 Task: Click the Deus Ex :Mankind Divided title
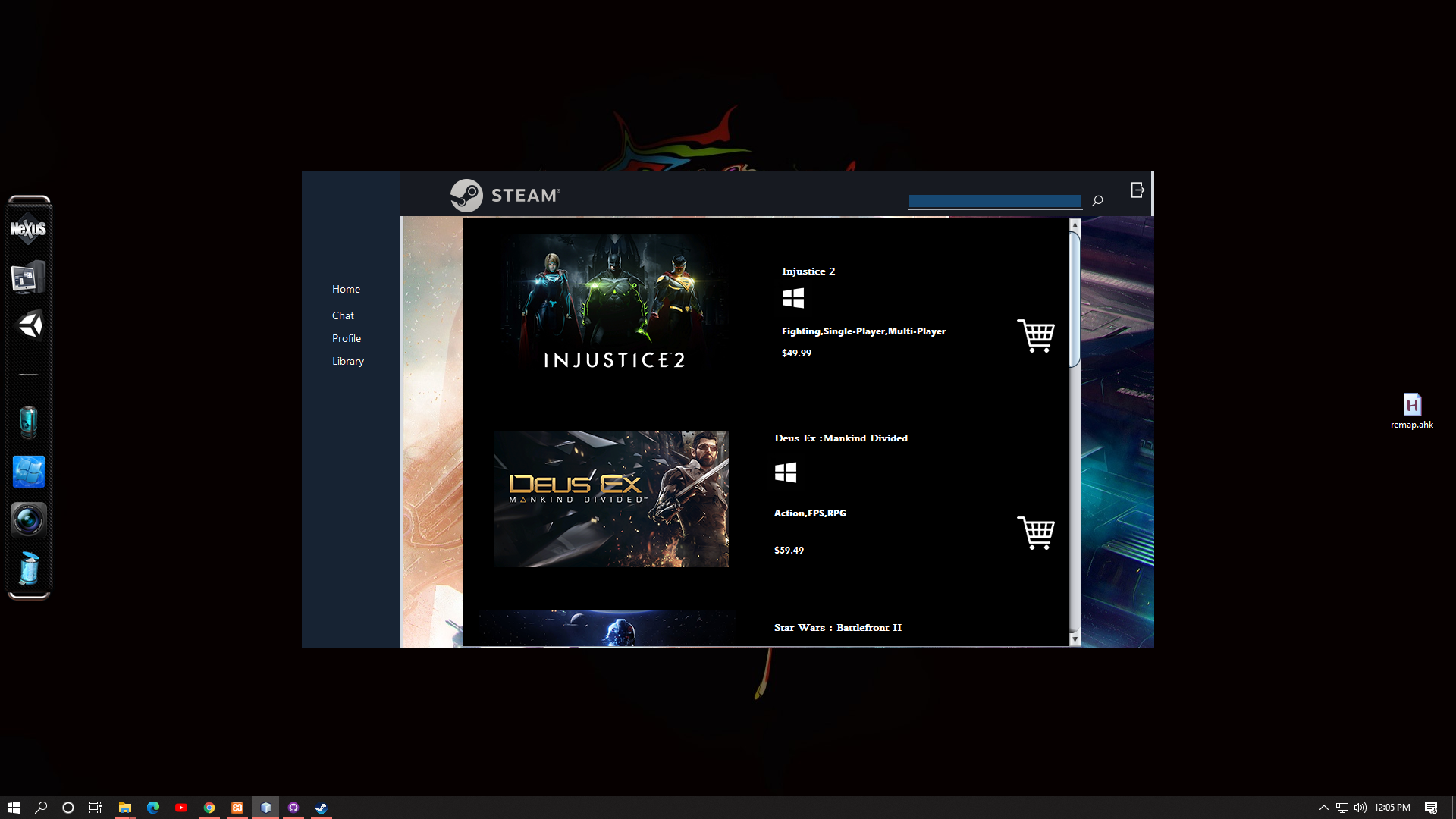click(841, 438)
